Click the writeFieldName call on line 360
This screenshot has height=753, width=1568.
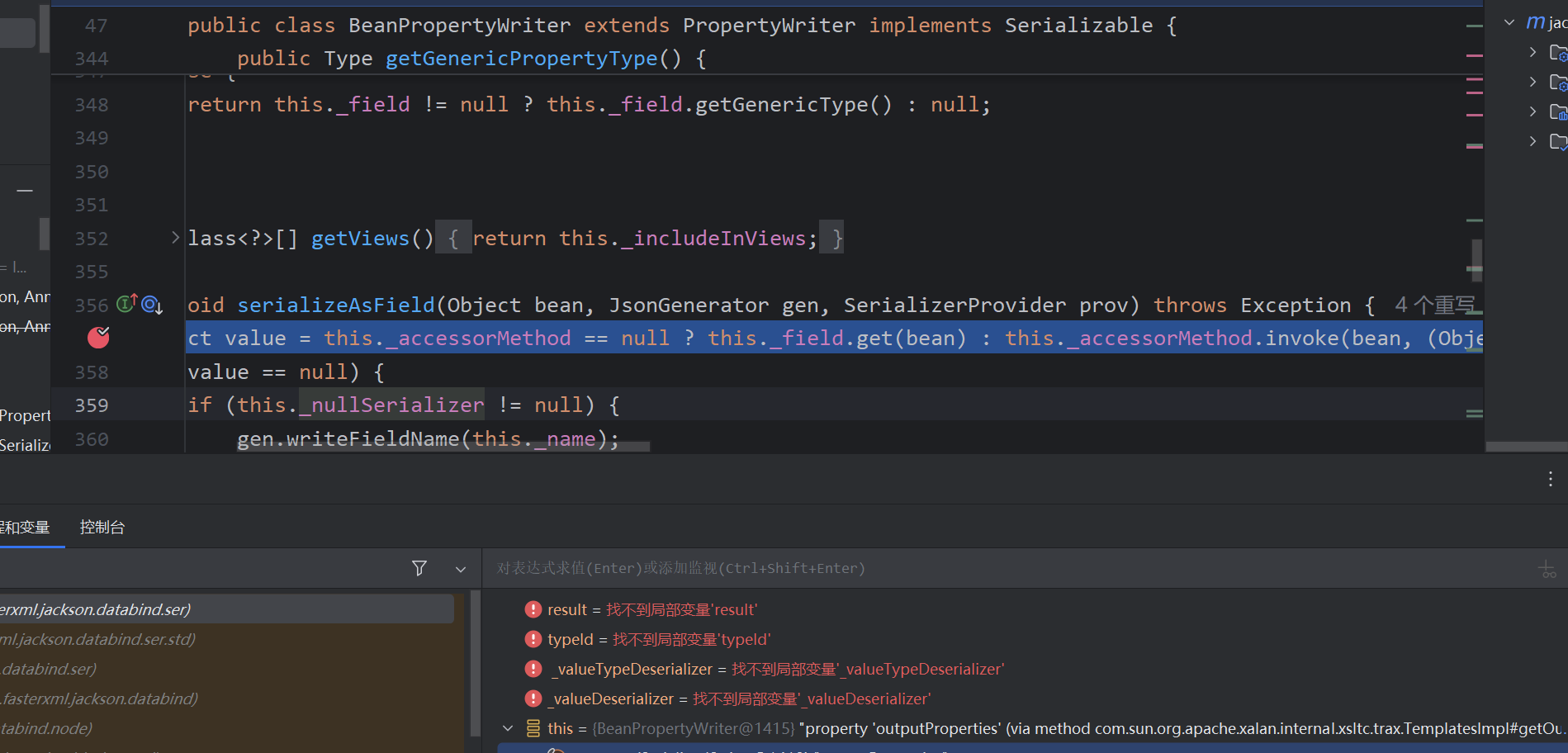pos(372,439)
